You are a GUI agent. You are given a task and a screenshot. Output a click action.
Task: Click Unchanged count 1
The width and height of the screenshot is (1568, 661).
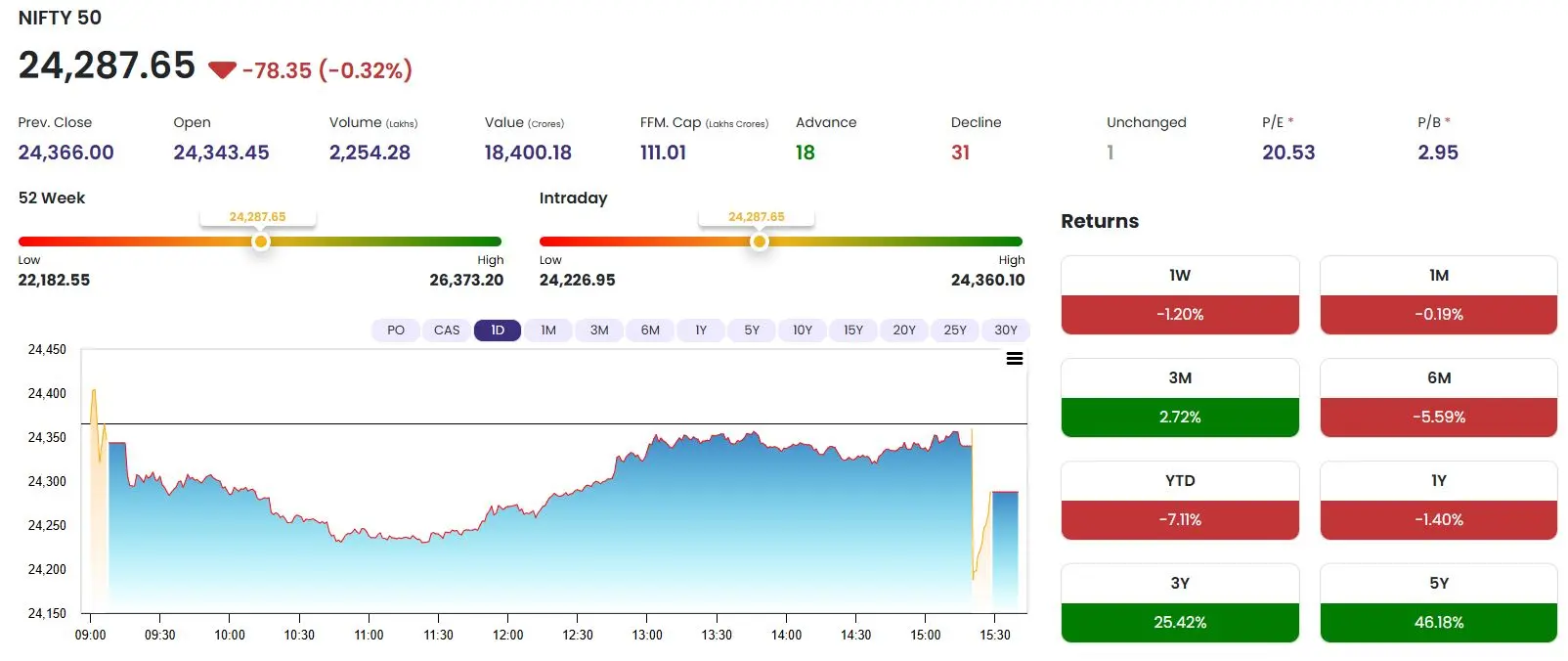[x=1111, y=153]
